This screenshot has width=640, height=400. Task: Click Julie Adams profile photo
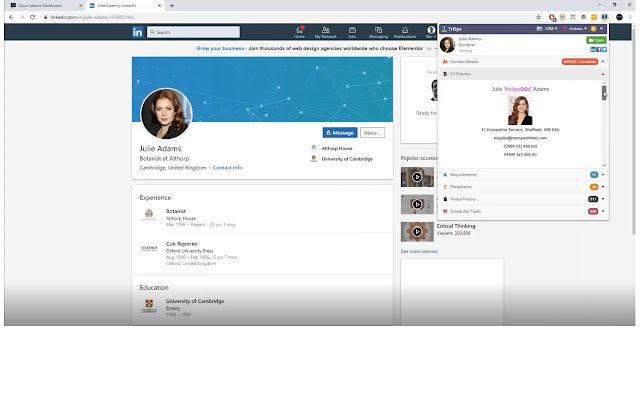pyautogui.click(x=166, y=114)
